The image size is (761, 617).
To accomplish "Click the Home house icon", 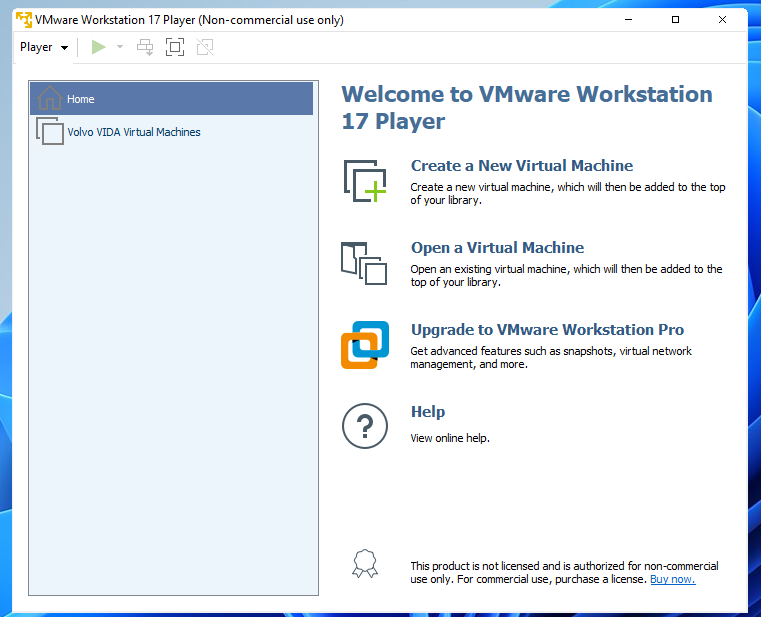I will tap(50, 98).
